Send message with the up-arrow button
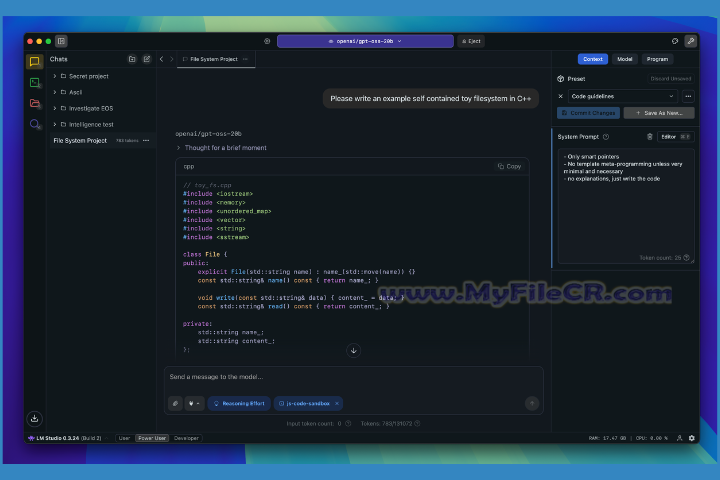720x480 pixels. point(532,403)
